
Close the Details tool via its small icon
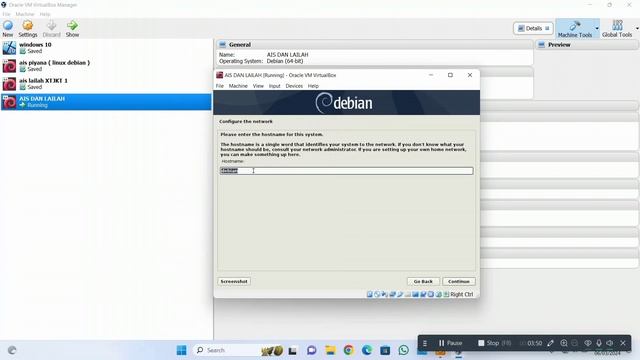click(x=547, y=29)
